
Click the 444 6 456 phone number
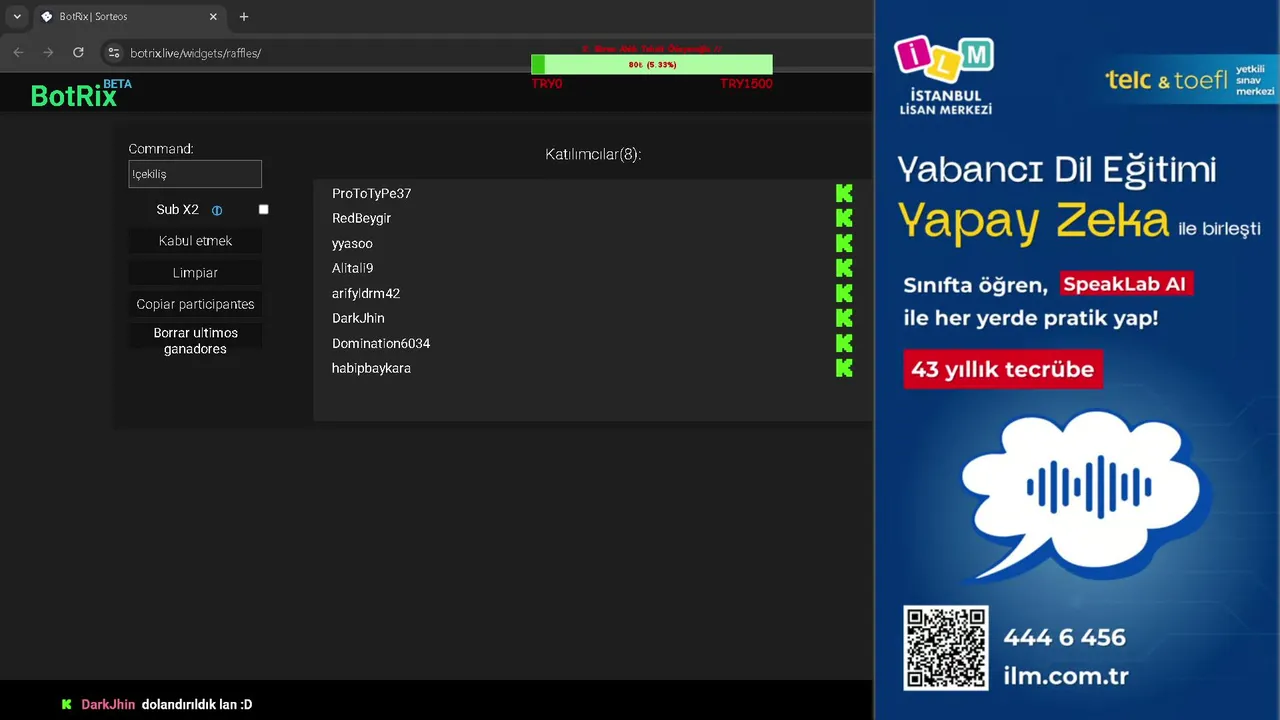click(1064, 637)
